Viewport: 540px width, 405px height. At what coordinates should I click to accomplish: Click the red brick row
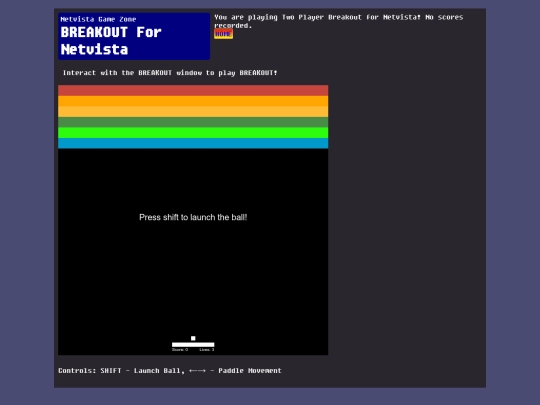(193, 91)
